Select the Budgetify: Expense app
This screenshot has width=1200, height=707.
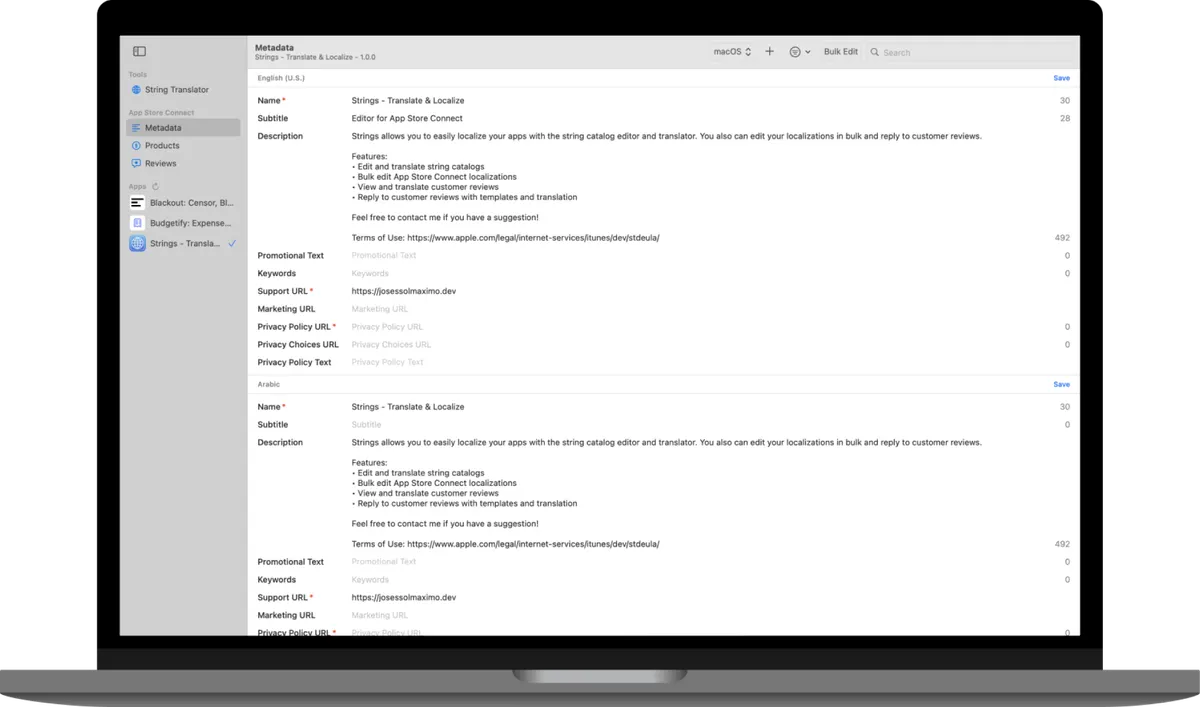click(x=183, y=223)
